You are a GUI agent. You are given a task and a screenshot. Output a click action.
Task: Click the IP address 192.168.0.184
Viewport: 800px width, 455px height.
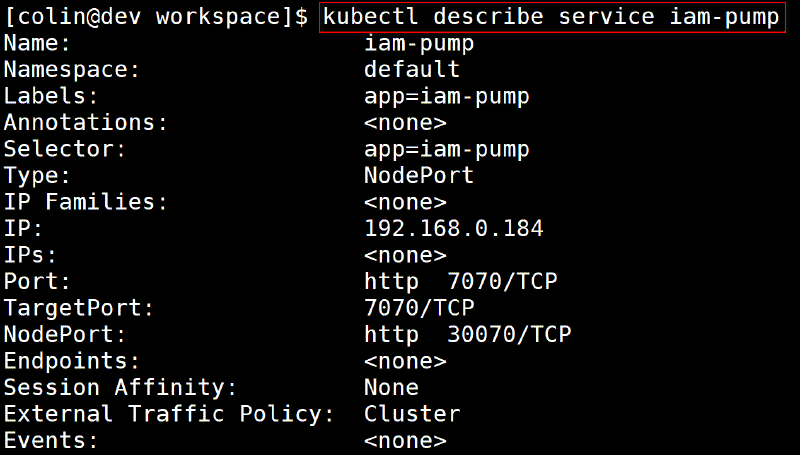453,229
